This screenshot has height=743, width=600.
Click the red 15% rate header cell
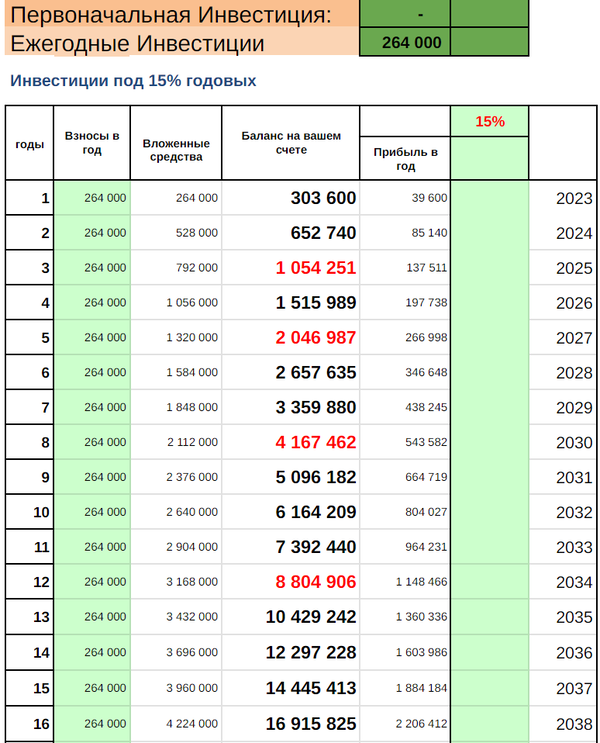coord(489,121)
